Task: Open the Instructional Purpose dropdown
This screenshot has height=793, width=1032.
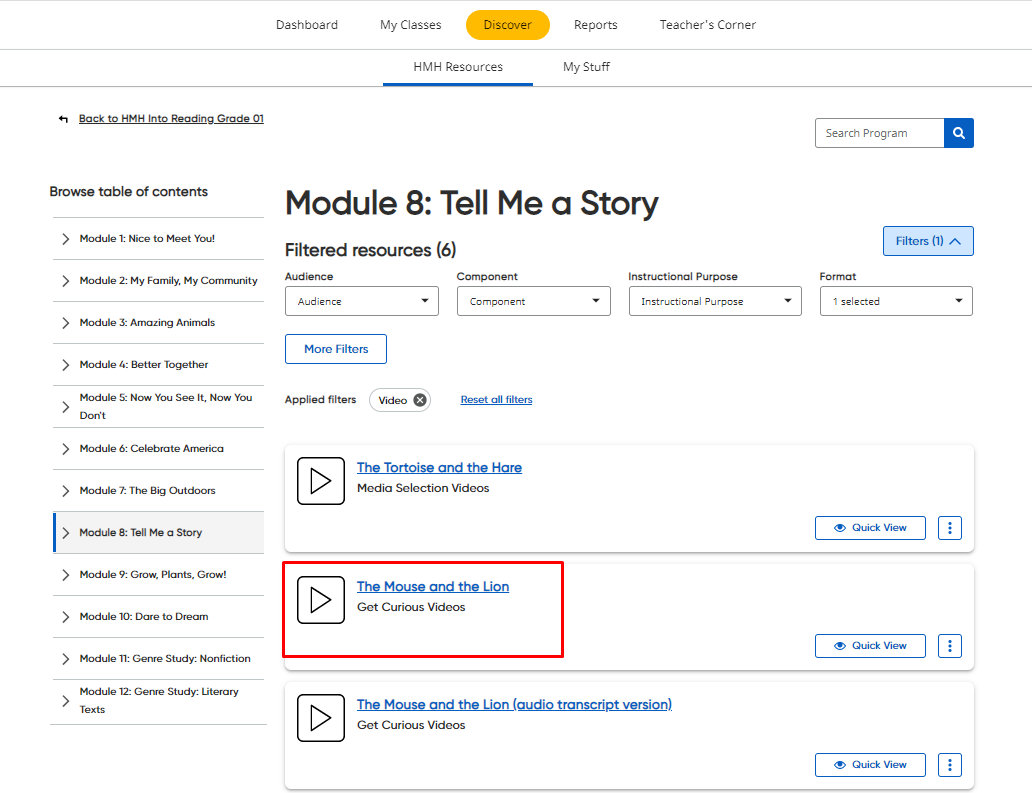Action: pyautogui.click(x=714, y=301)
